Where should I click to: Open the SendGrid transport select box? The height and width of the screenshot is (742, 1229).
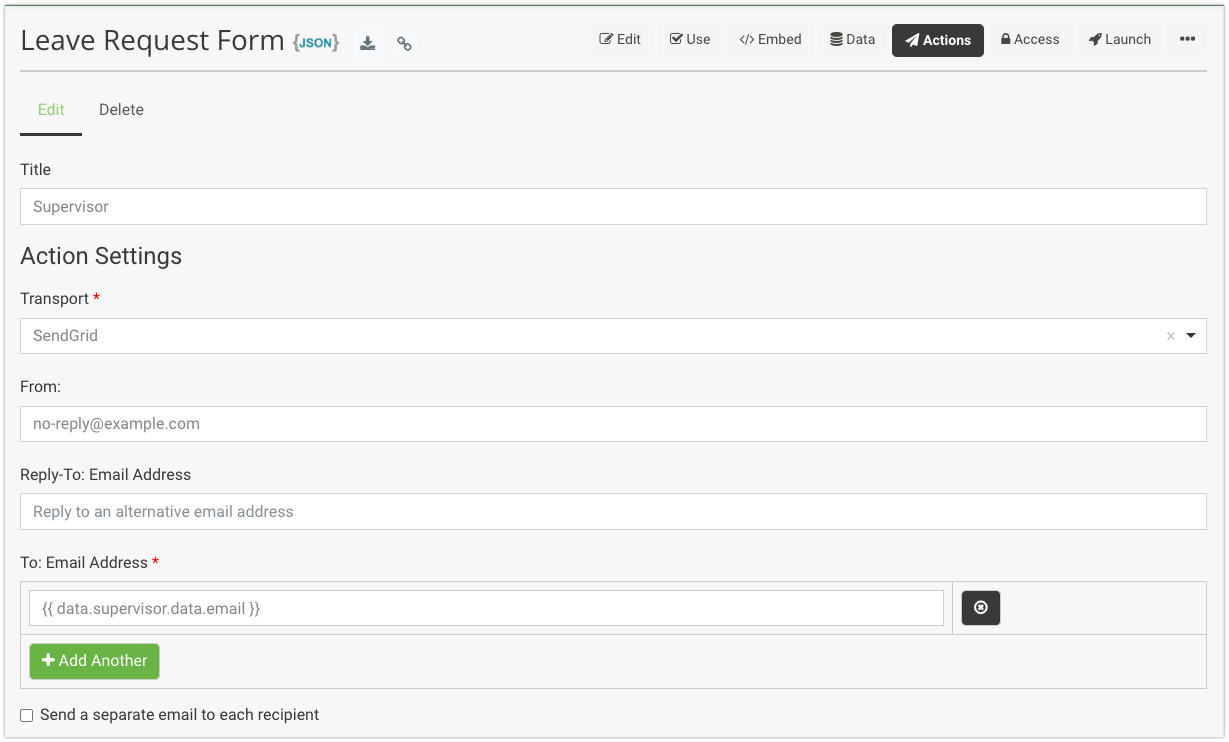pos(590,336)
